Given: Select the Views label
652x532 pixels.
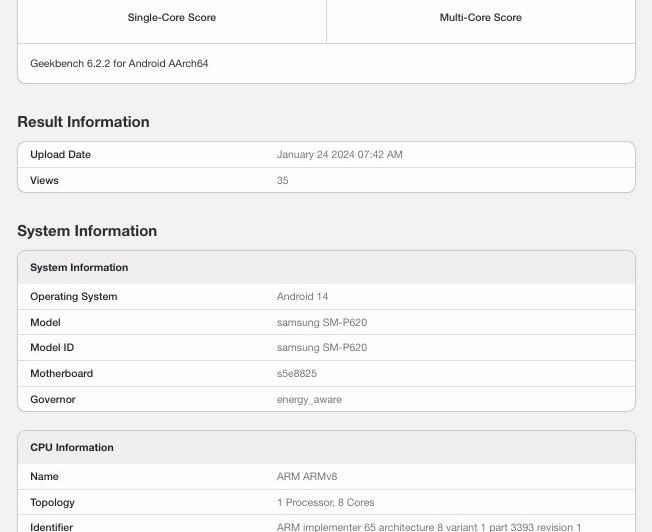Looking at the screenshot, I should point(44,181).
